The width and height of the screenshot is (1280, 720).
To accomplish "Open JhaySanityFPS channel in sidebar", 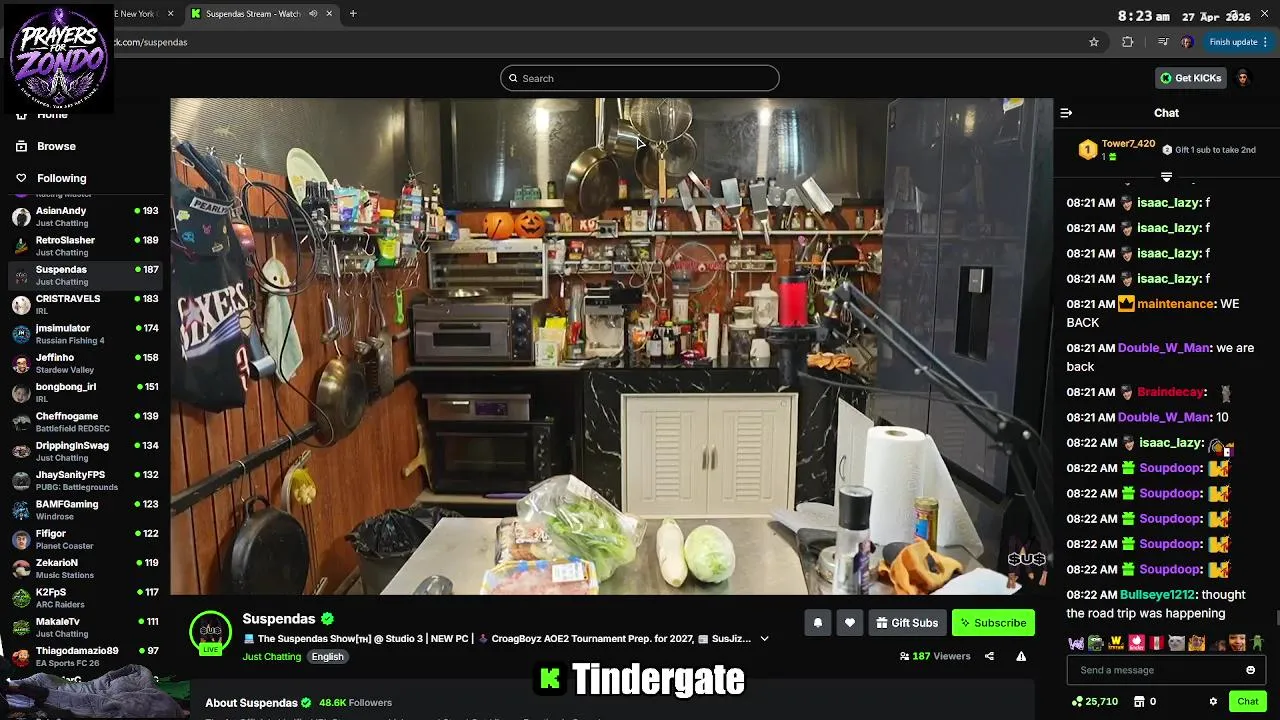I will tap(84, 480).
